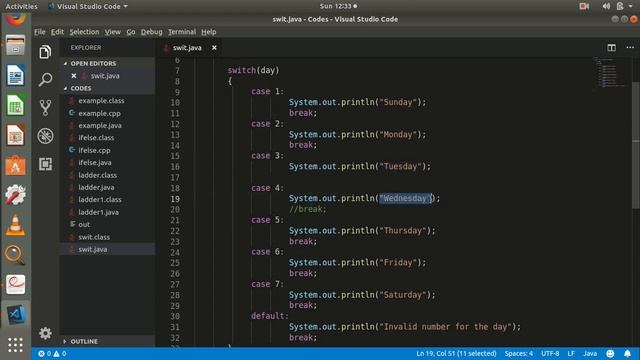Open the Debug menu

(151, 32)
